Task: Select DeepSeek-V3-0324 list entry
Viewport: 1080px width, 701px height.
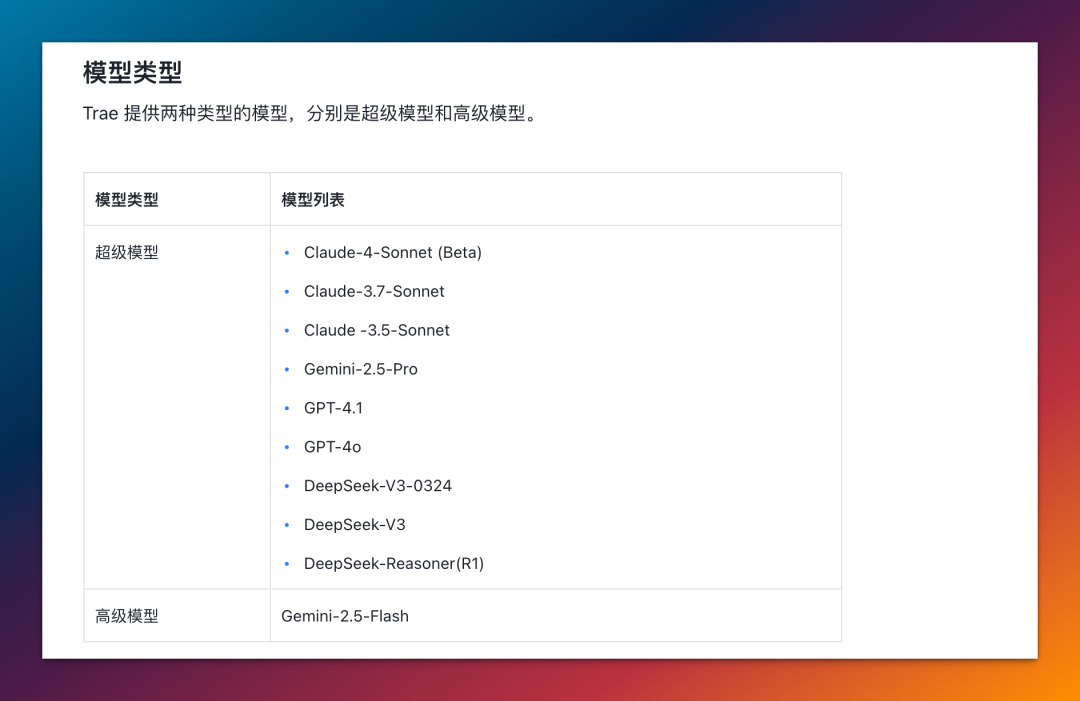Action: click(x=378, y=486)
